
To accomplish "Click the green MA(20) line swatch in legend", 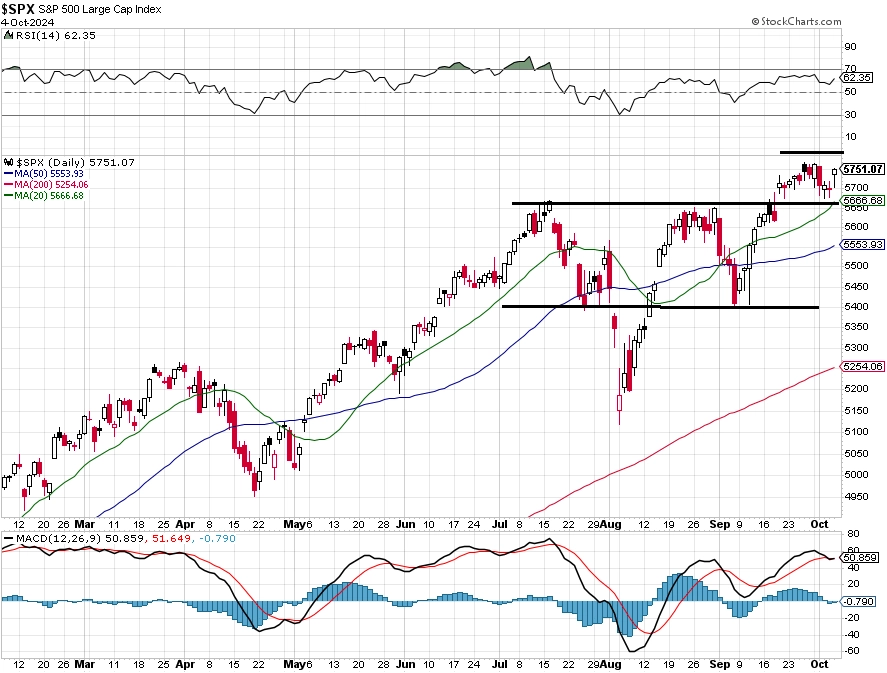I will [8, 196].
